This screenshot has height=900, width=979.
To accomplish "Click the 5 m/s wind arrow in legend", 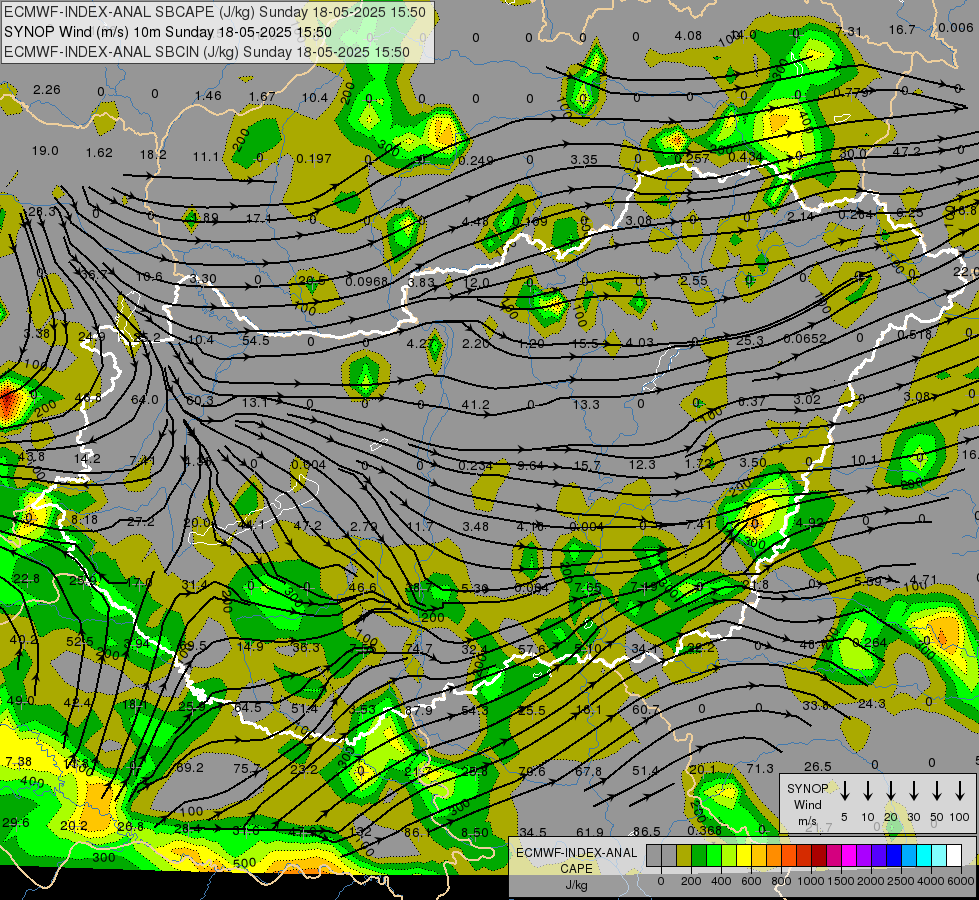I will tap(844, 791).
